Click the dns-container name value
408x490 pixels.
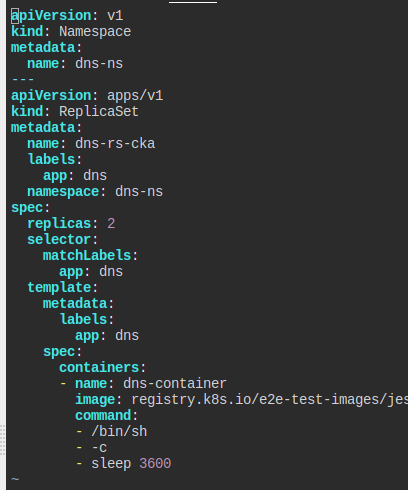point(175,384)
